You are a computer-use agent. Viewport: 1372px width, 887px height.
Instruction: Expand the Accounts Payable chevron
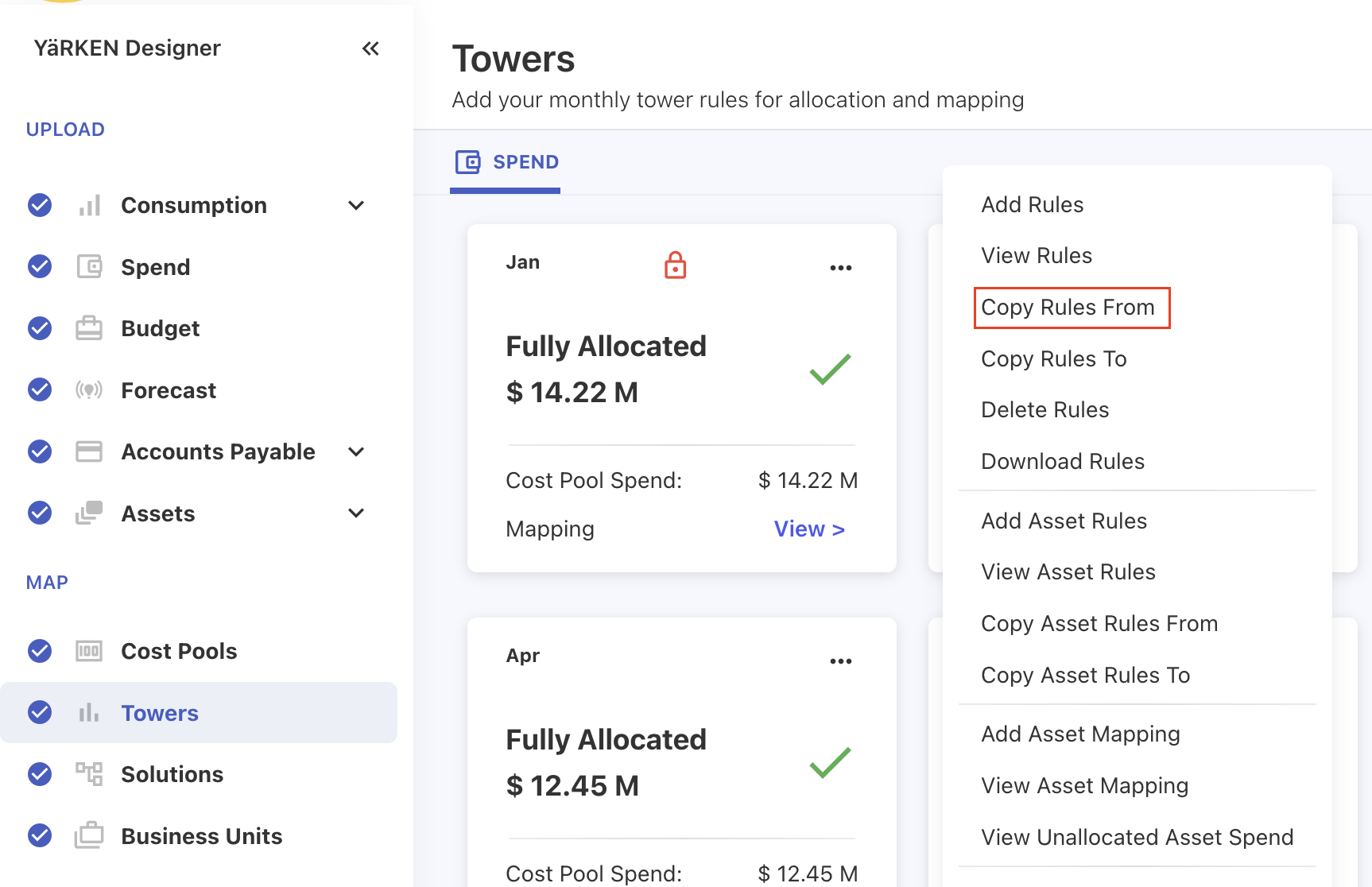[x=356, y=451]
